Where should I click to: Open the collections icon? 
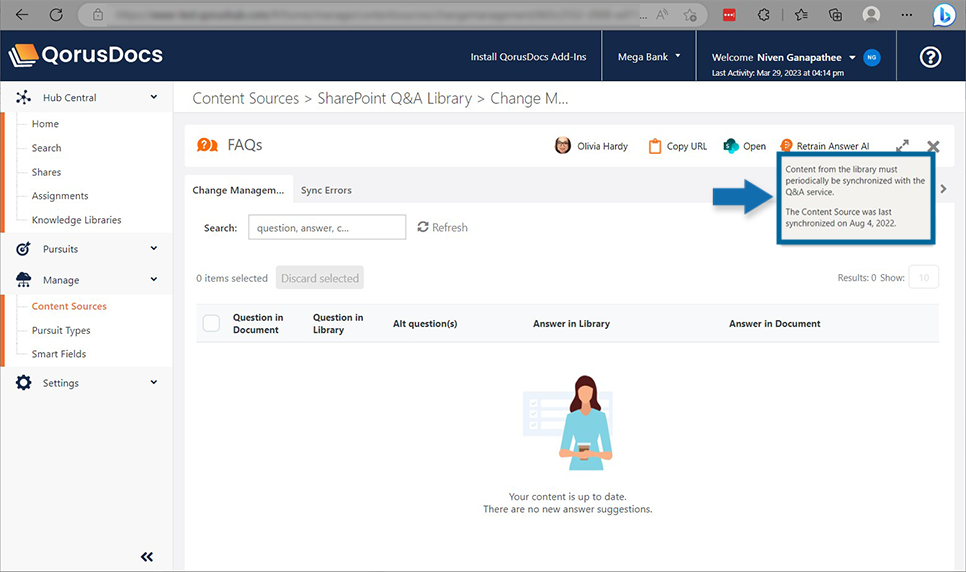[x=835, y=14]
